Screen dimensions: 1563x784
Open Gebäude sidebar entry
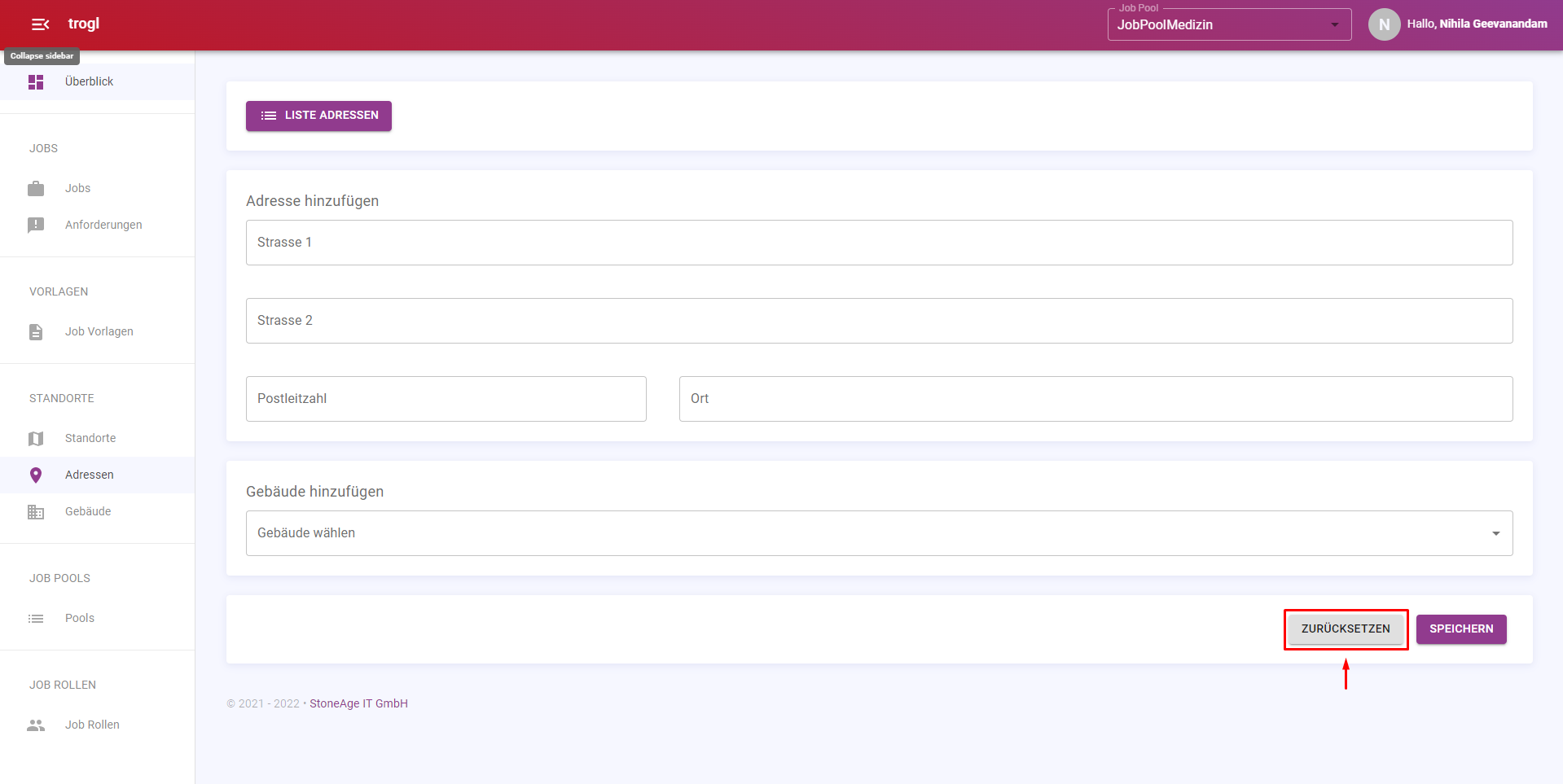click(98, 511)
